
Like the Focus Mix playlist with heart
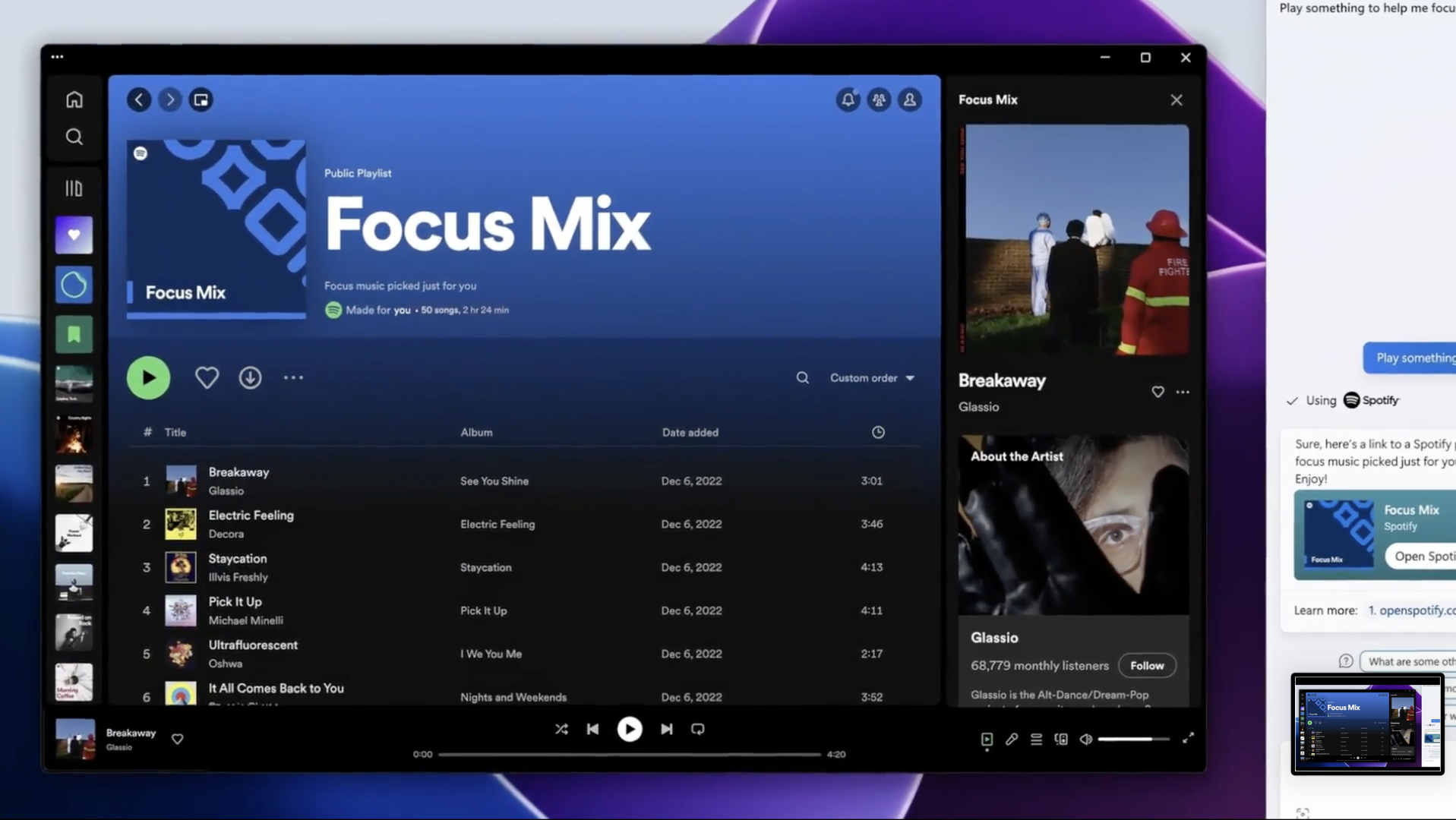(x=207, y=377)
